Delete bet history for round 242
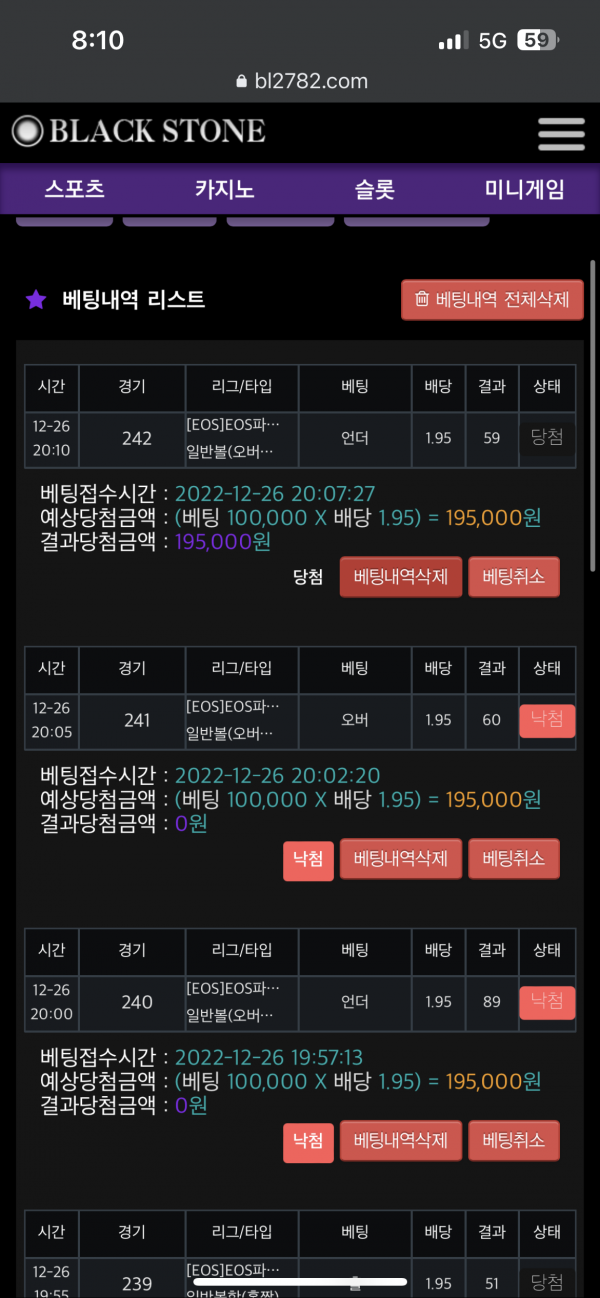The width and height of the screenshot is (600, 1298). click(x=400, y=577)
